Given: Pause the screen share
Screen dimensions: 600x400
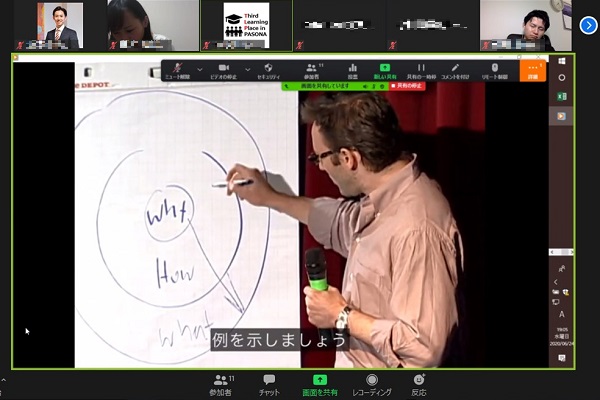Looking at the screenshot, I should point(421,70).
